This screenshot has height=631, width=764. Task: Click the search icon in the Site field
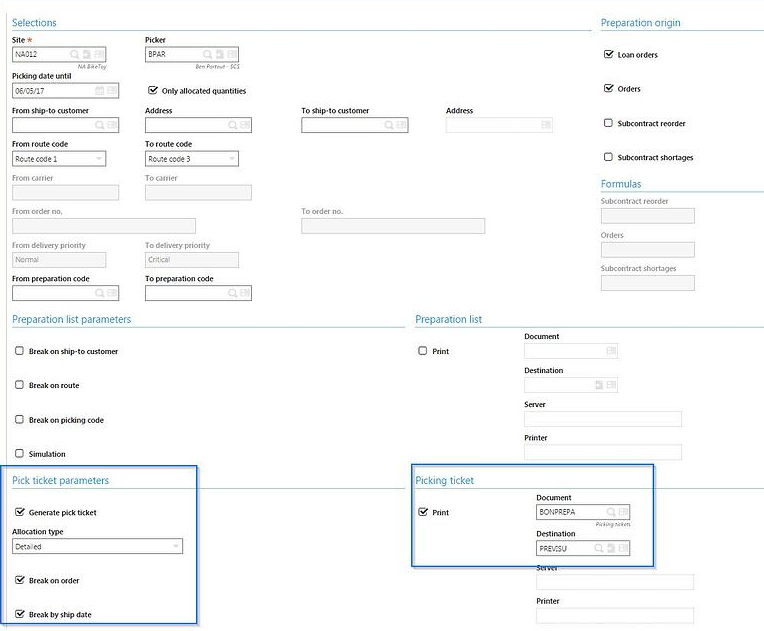tap(75, 55)
